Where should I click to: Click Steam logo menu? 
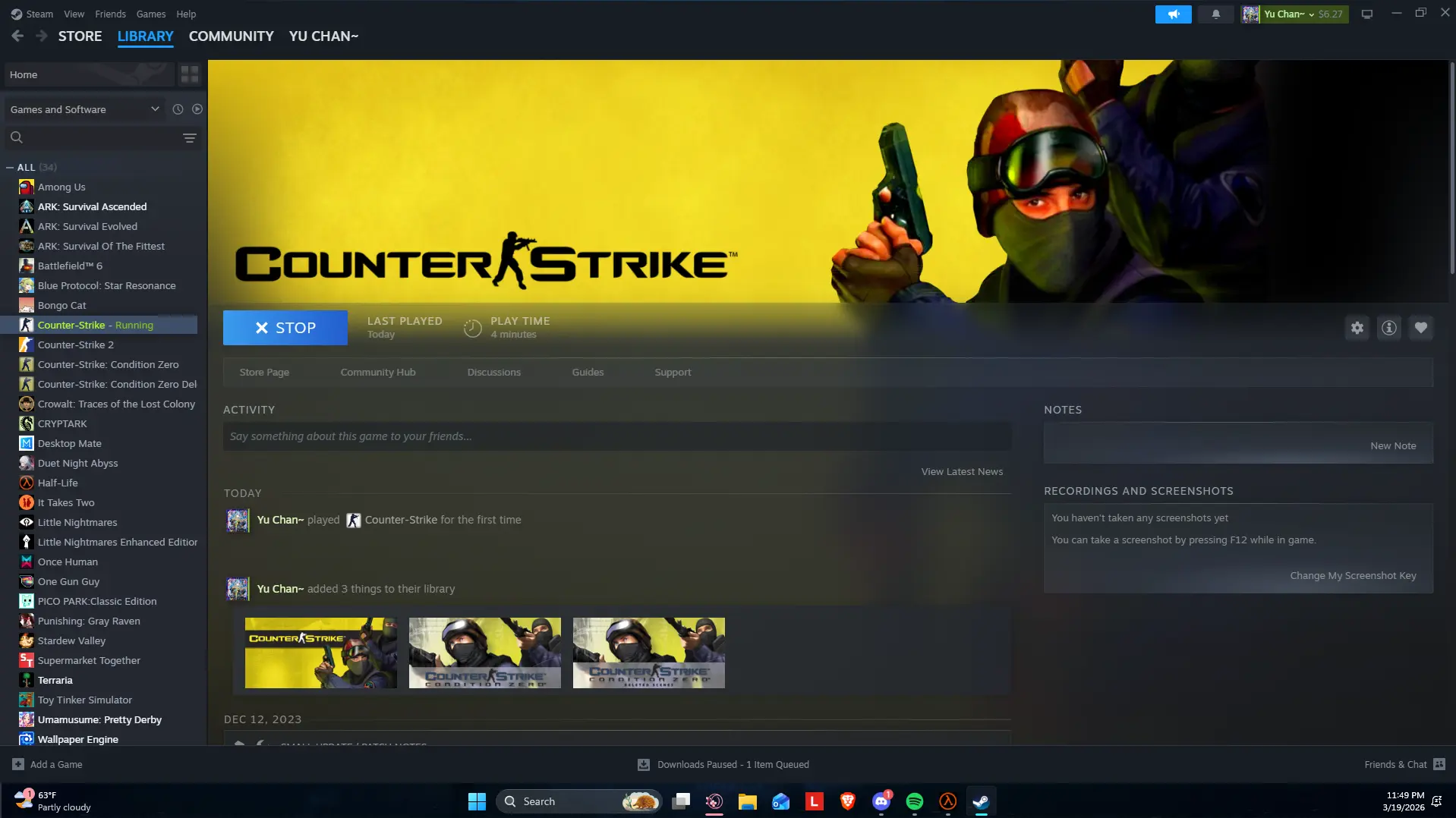point(32,14)
